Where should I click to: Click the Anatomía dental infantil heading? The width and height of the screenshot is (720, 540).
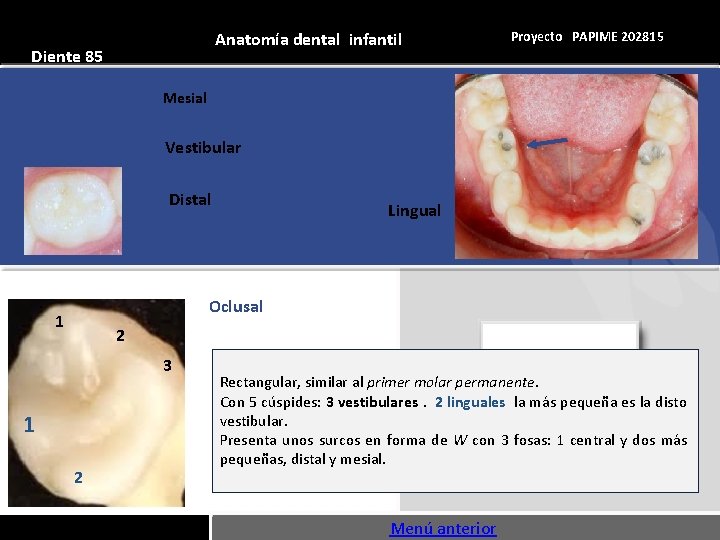[x=308, y=39]
